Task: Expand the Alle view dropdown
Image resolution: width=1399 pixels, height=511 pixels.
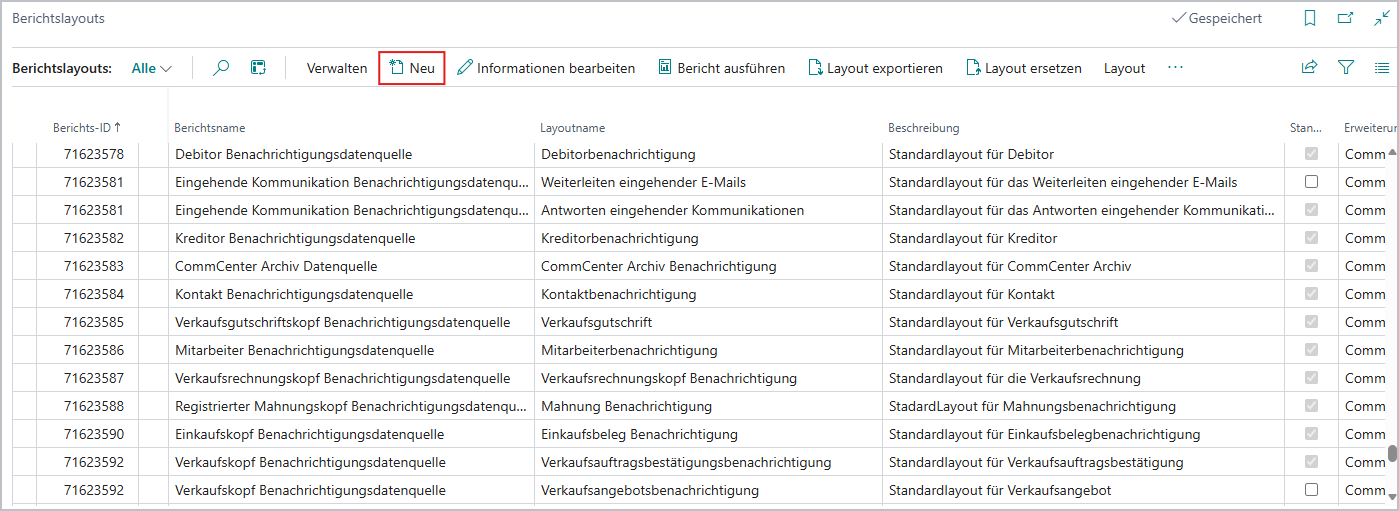Action: (152, 68)
